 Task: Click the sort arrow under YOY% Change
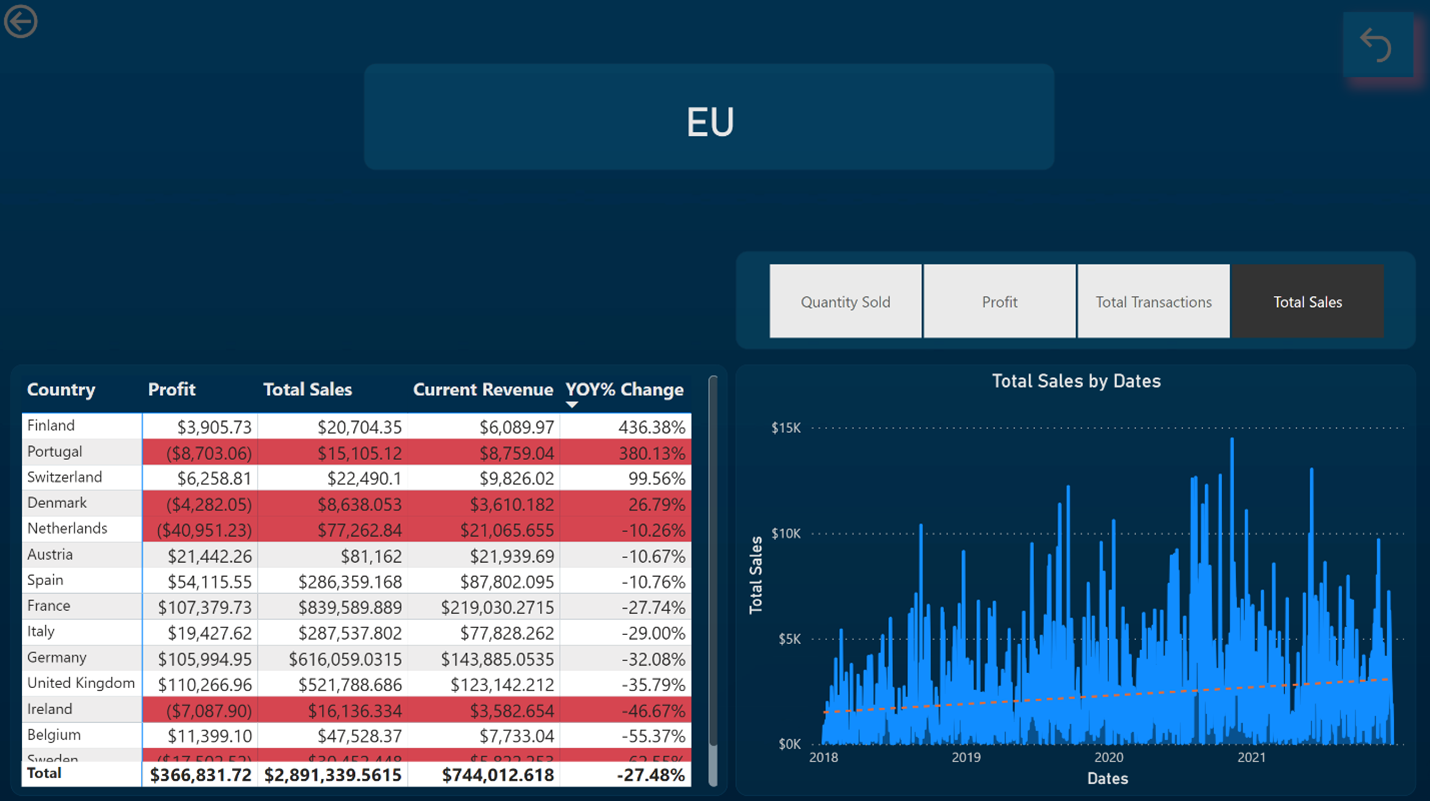click(x=572, y=405)
